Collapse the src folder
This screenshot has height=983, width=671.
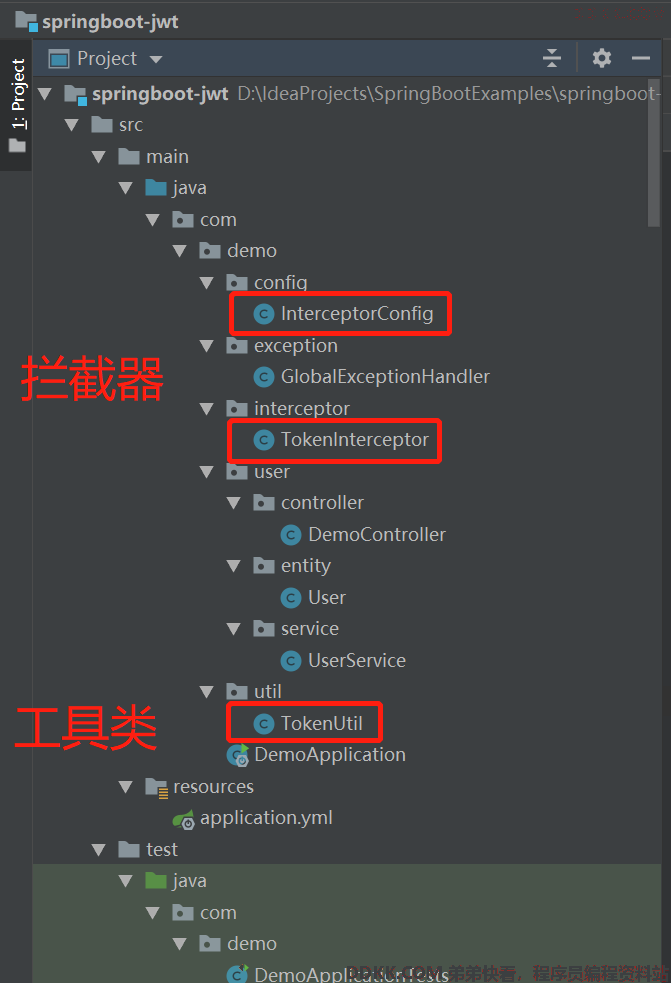pyautogui.click(x=71, y=125)
